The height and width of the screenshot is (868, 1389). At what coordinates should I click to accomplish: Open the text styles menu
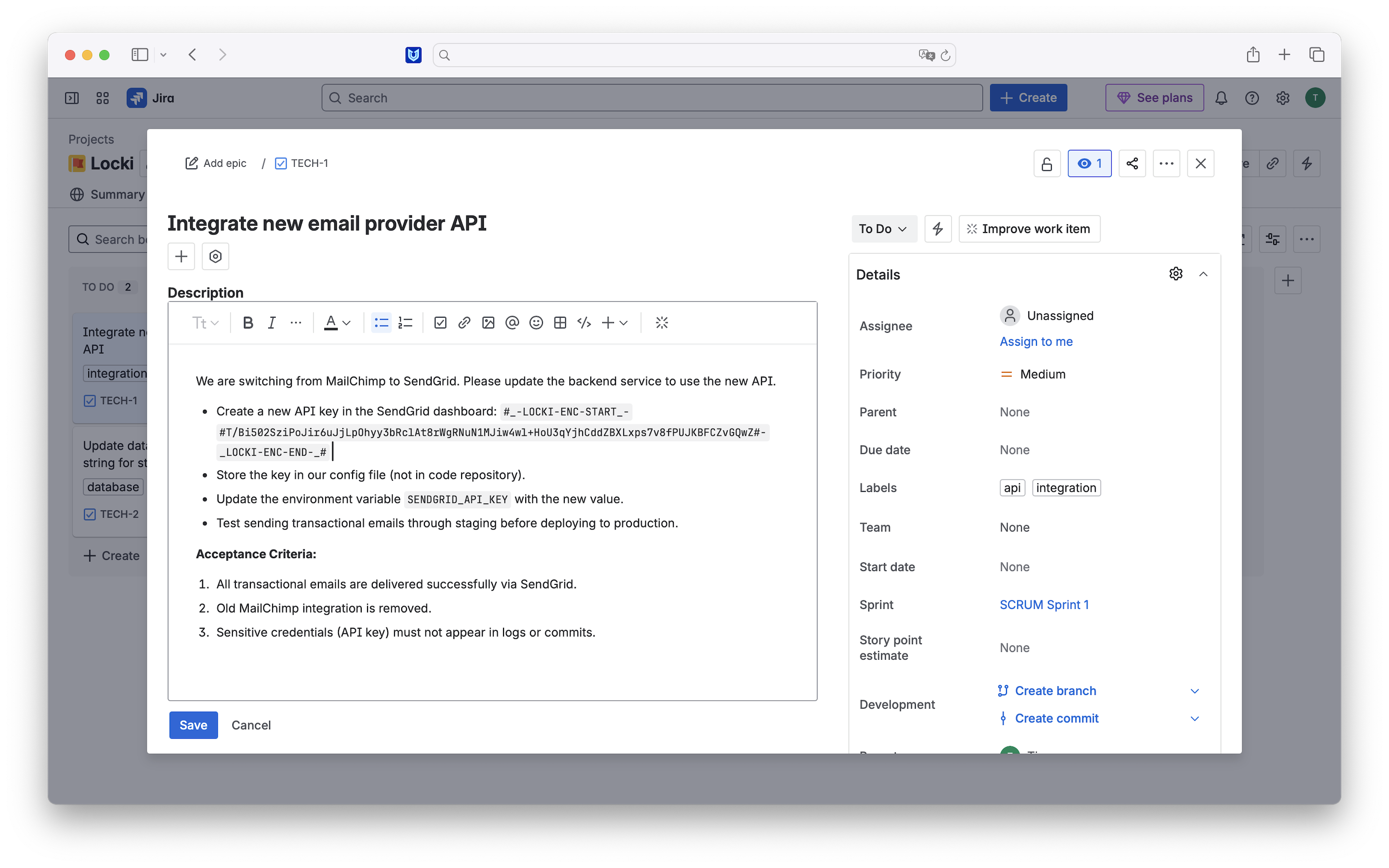click(x=205, y=323)
